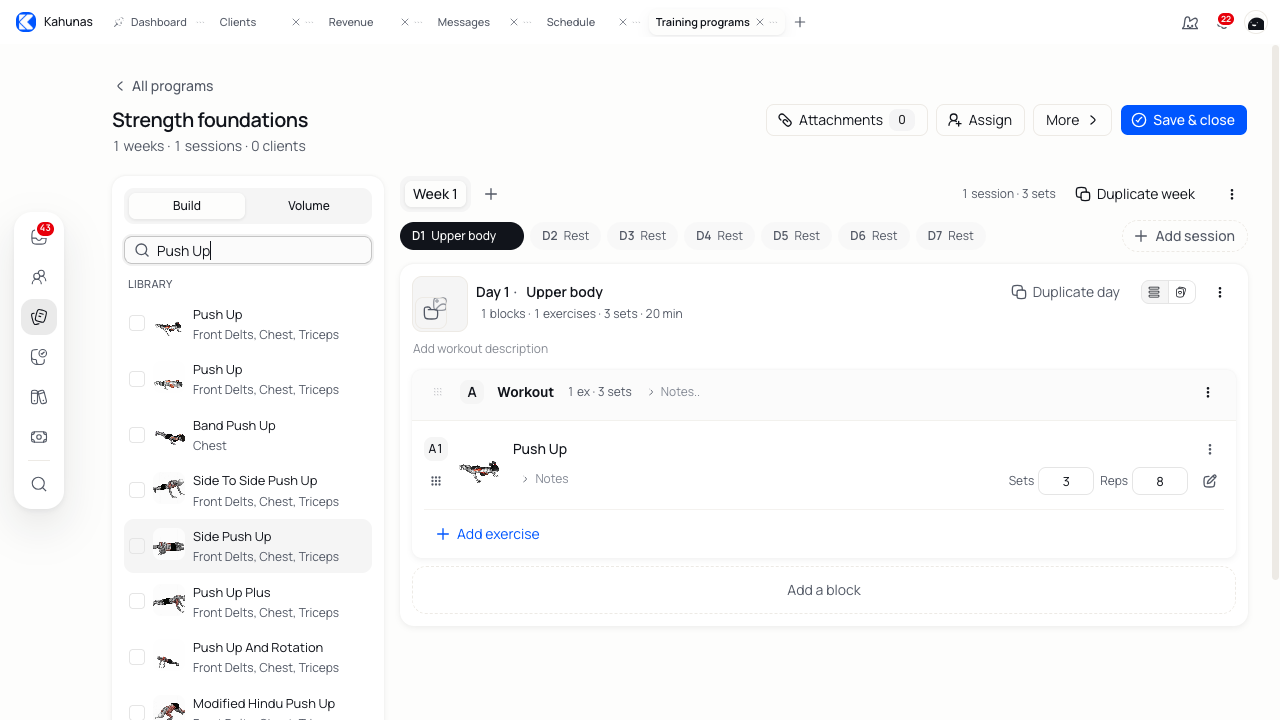Tick the Push Up And Rotation checkbox
The height and width of the screenshot is (720, 1280).
(137, 657)
